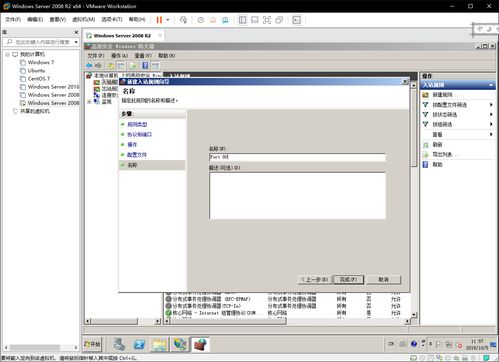Open snapshot manager toolbar icon
Image resolution: width=499 pixels, height=362 pixels.
225,20
